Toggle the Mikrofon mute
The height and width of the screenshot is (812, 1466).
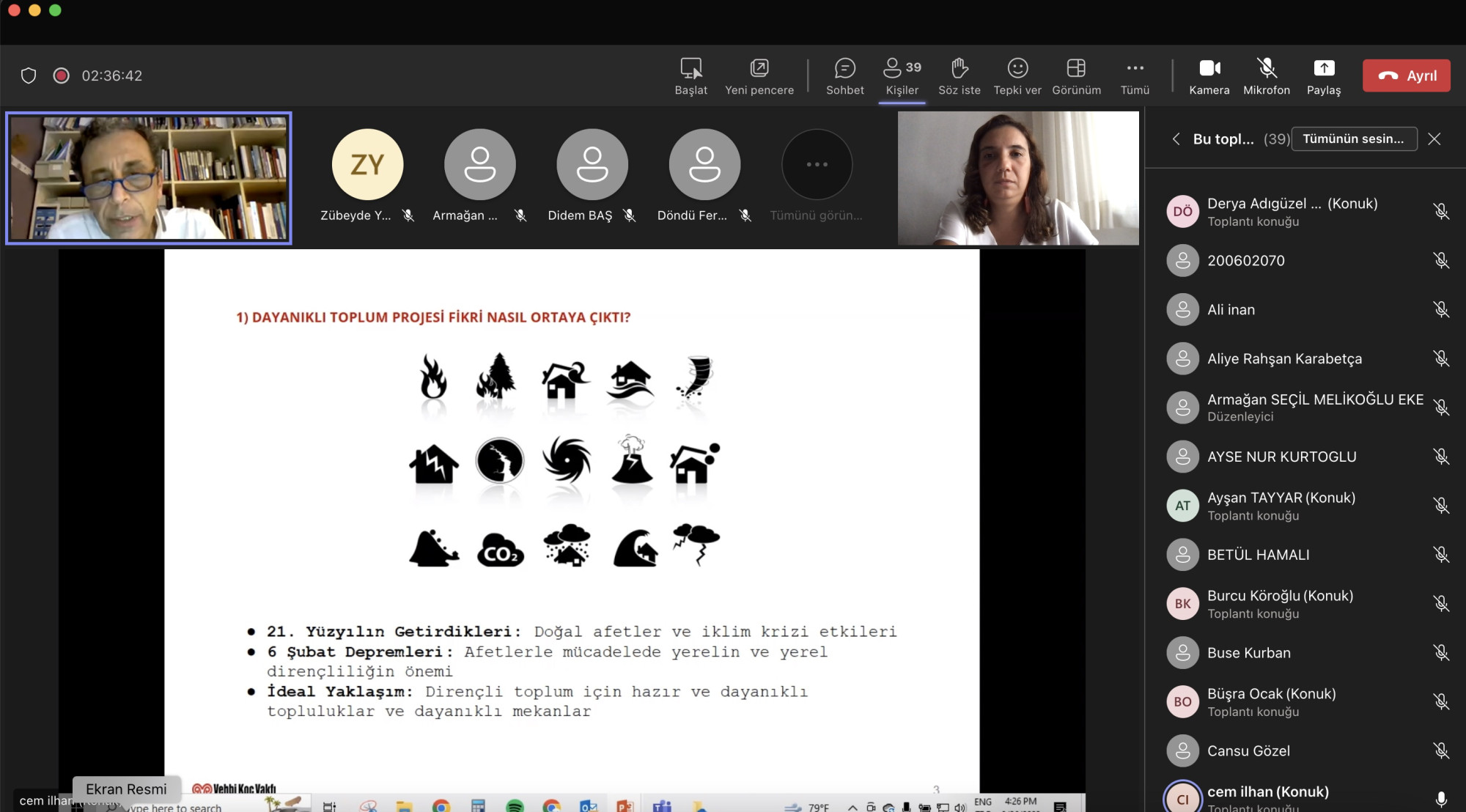pos(1266,76)
